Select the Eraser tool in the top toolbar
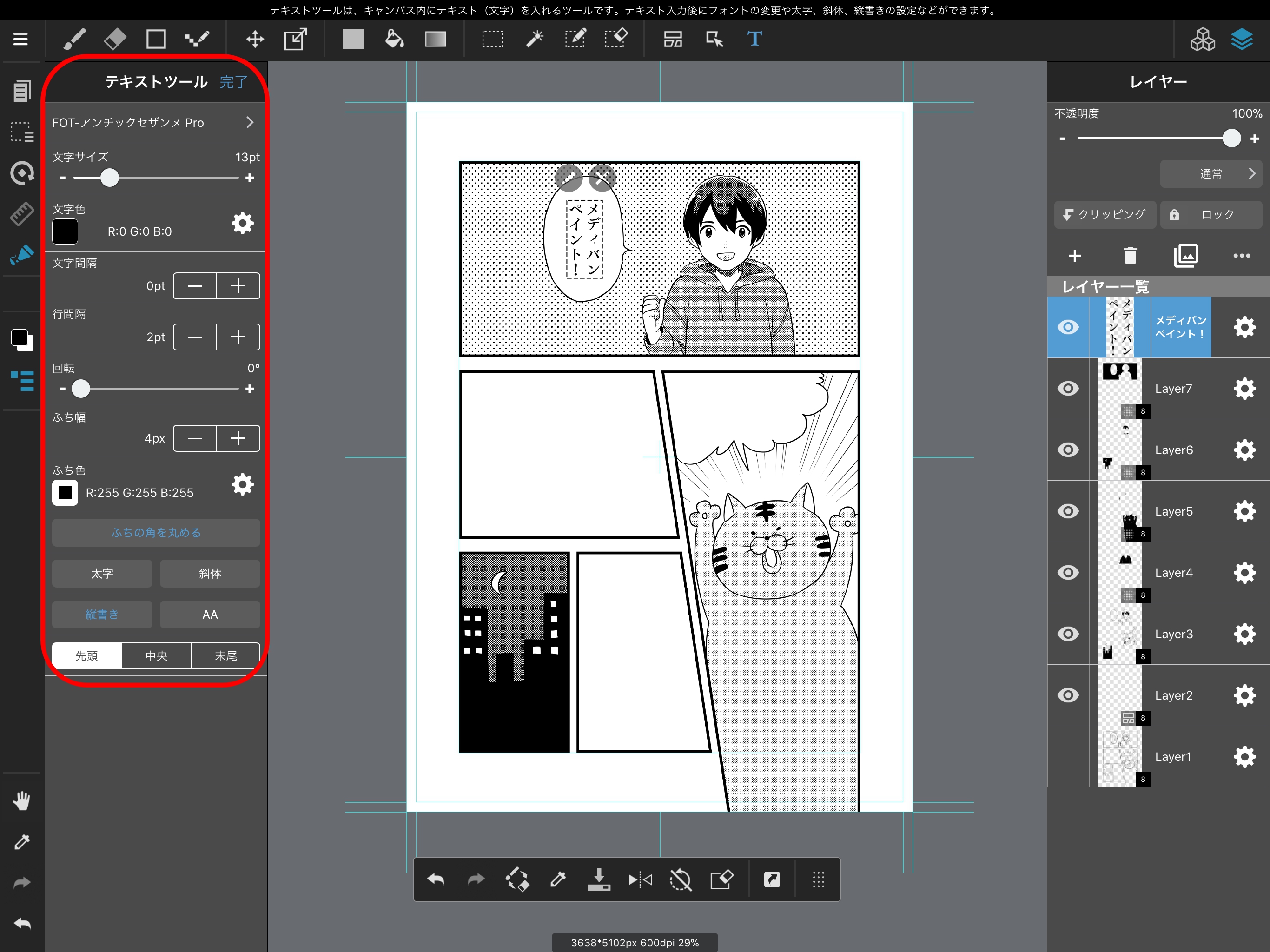 [x=114, y=39]
